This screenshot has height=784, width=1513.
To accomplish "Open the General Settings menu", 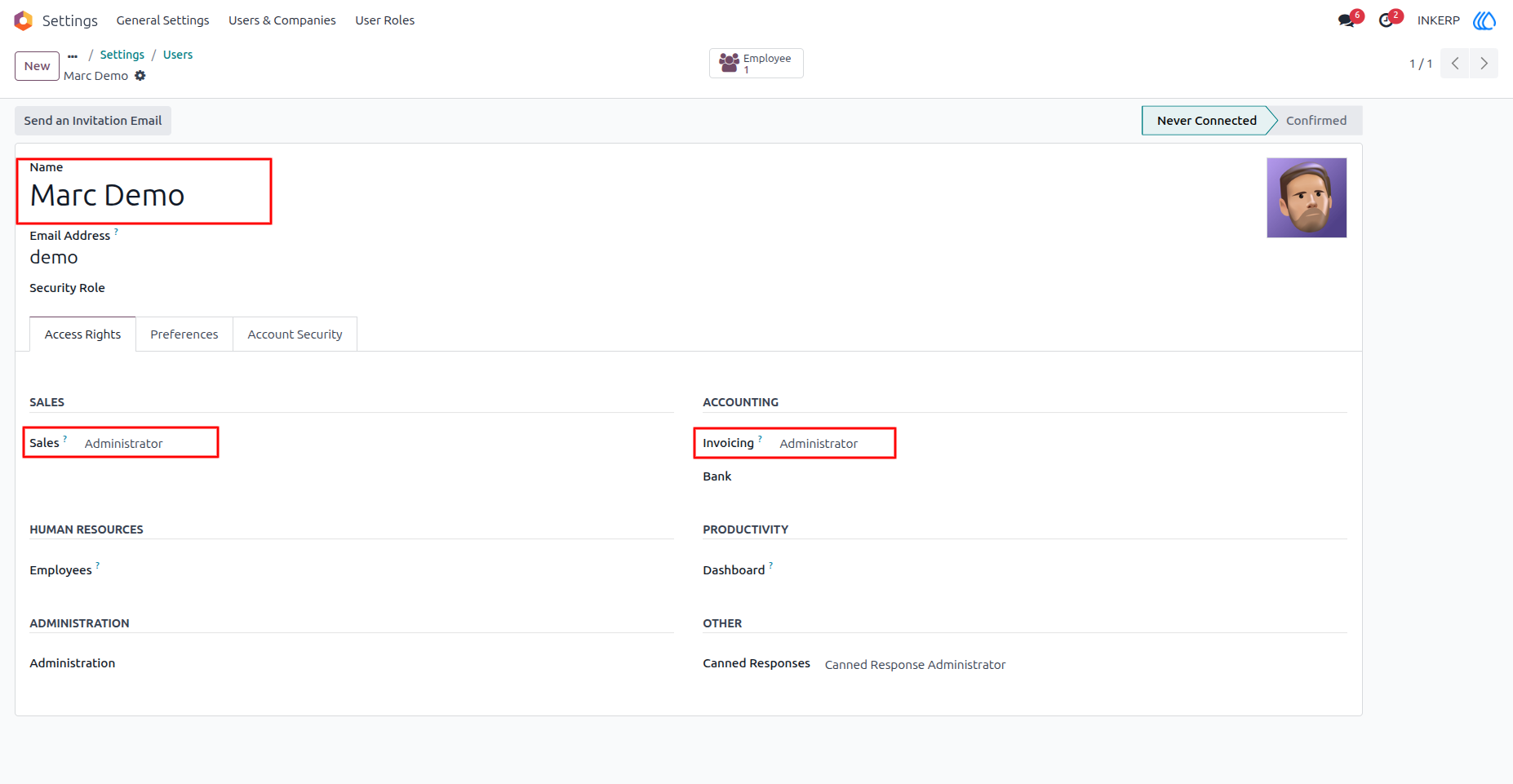I will coord(162,20).
